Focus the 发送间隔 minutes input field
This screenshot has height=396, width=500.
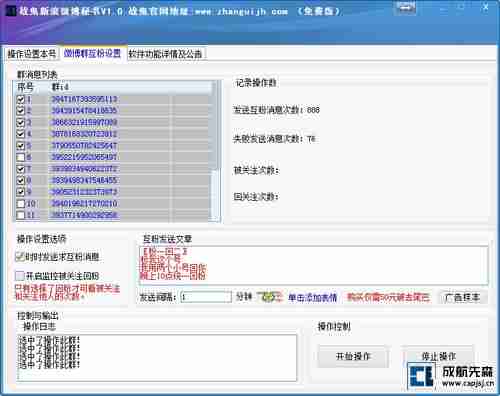pyautogui.click(x=206, y=297)
